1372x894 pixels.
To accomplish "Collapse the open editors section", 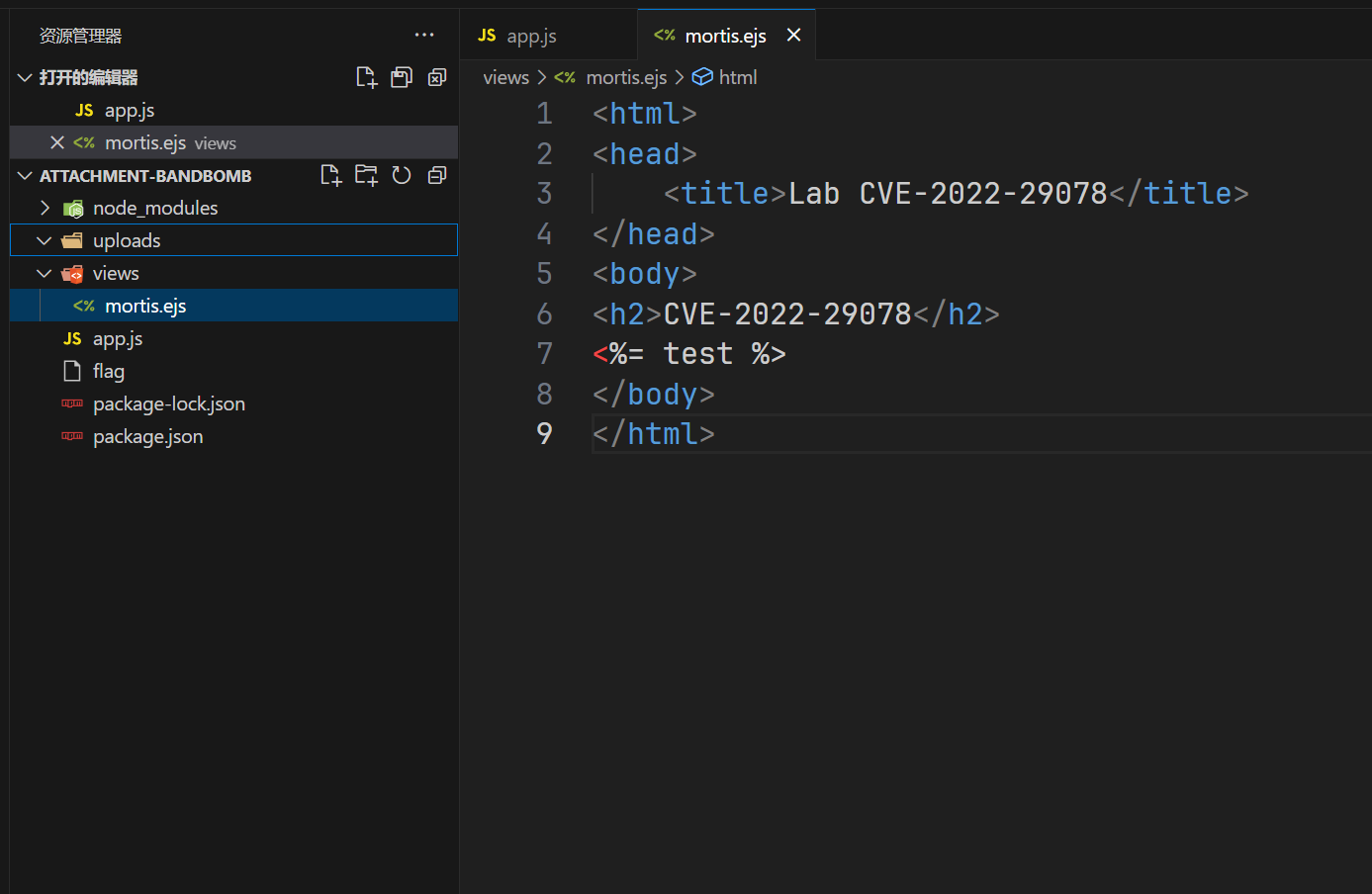I will point(25,77).
